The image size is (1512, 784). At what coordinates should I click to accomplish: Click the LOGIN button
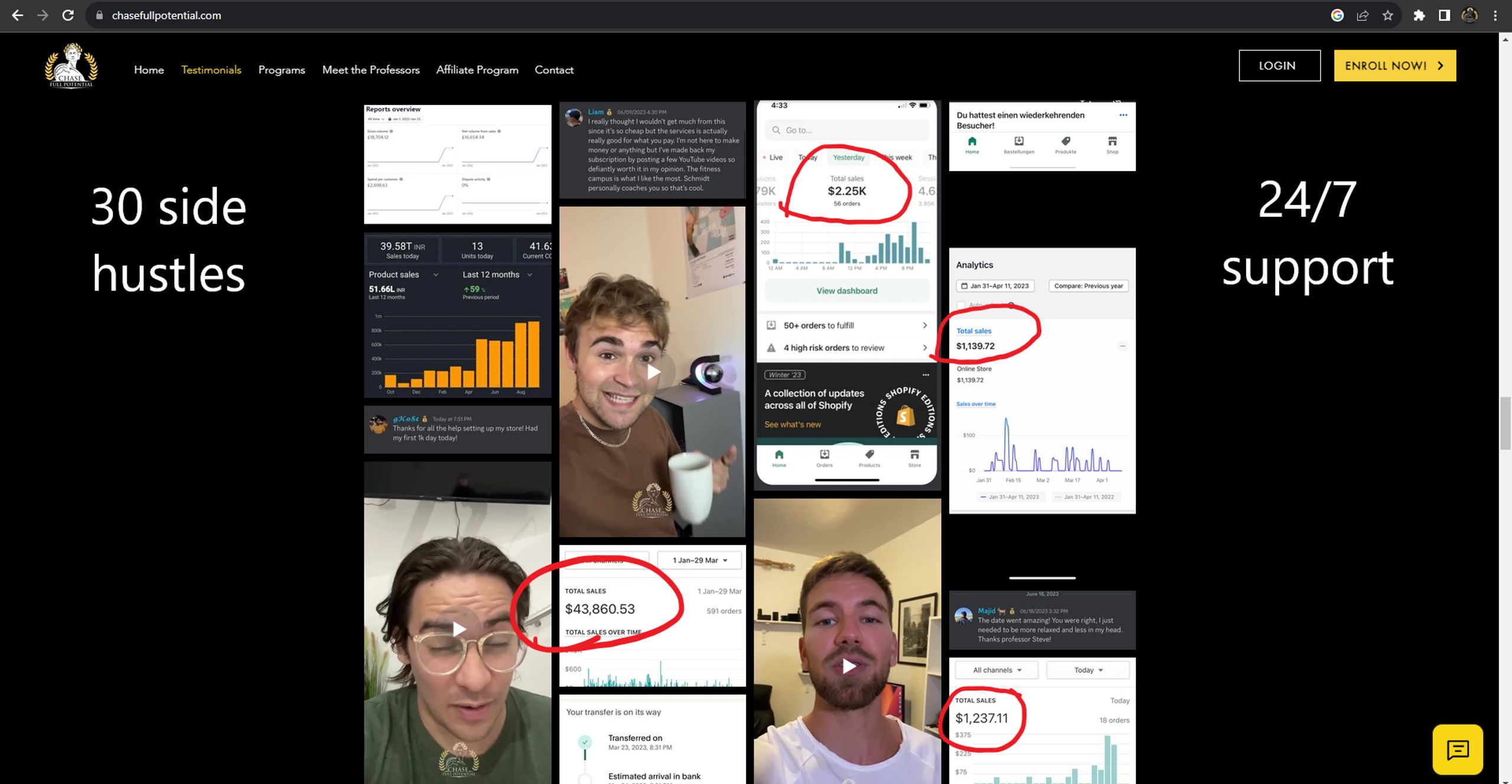1279,66
